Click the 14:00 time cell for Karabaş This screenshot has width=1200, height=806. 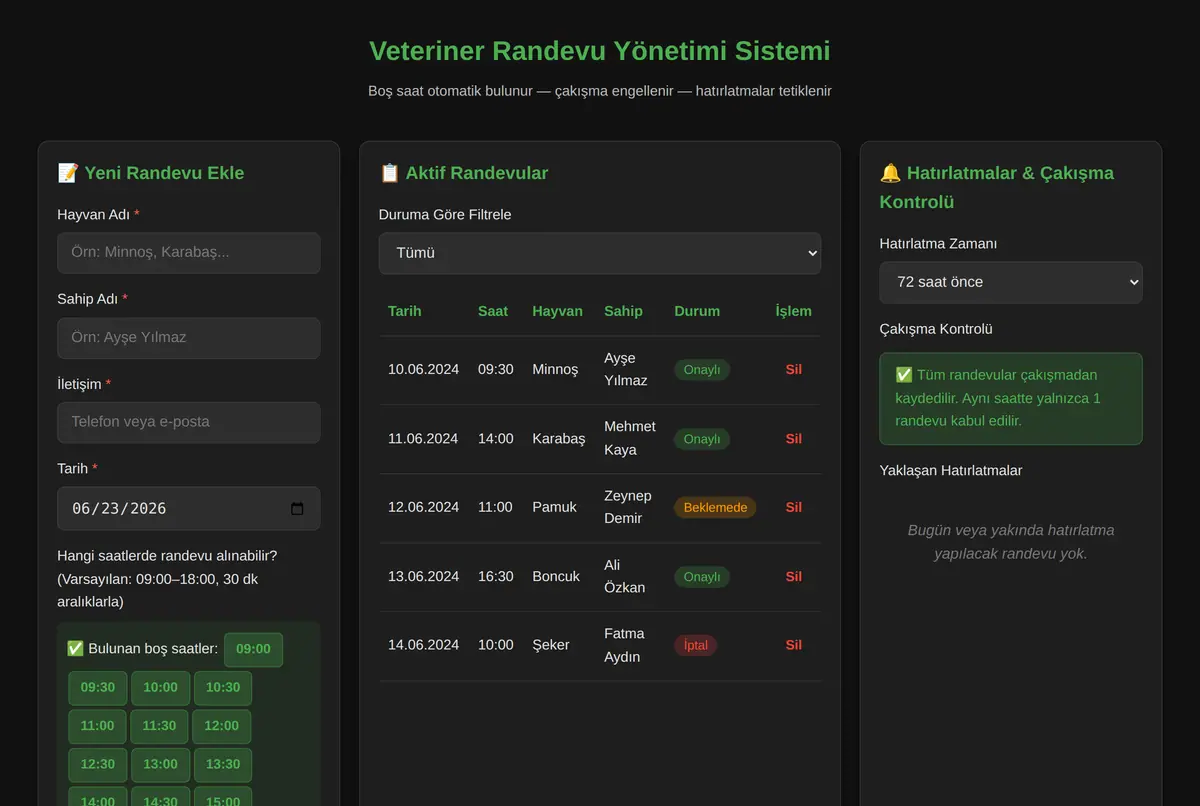coord(496,438)
